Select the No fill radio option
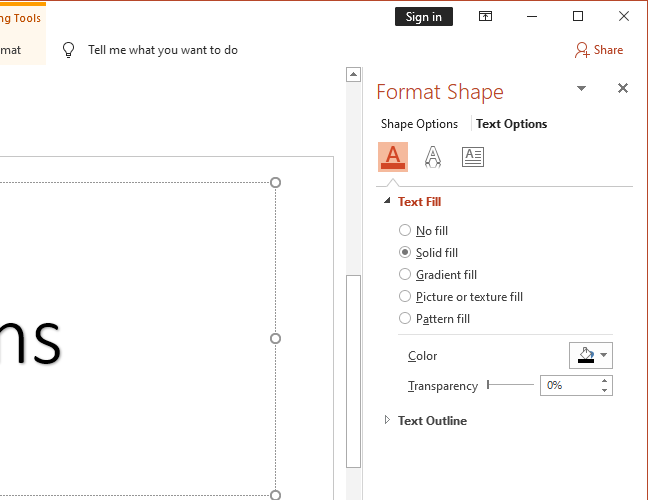Screen dimensions: 648x500 click(x=405, y=231)
